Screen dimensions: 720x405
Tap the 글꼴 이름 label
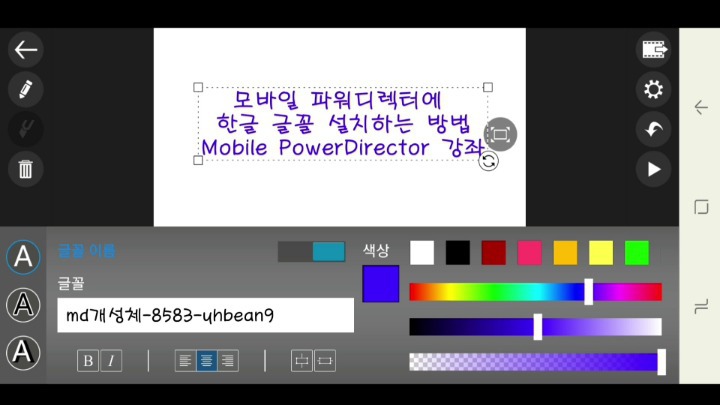tap(87, 251)
